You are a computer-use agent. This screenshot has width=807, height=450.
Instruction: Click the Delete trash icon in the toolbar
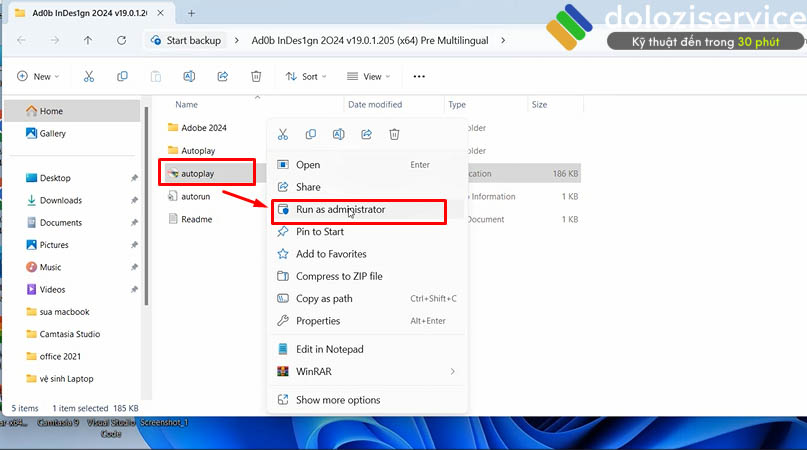point(256,76)
